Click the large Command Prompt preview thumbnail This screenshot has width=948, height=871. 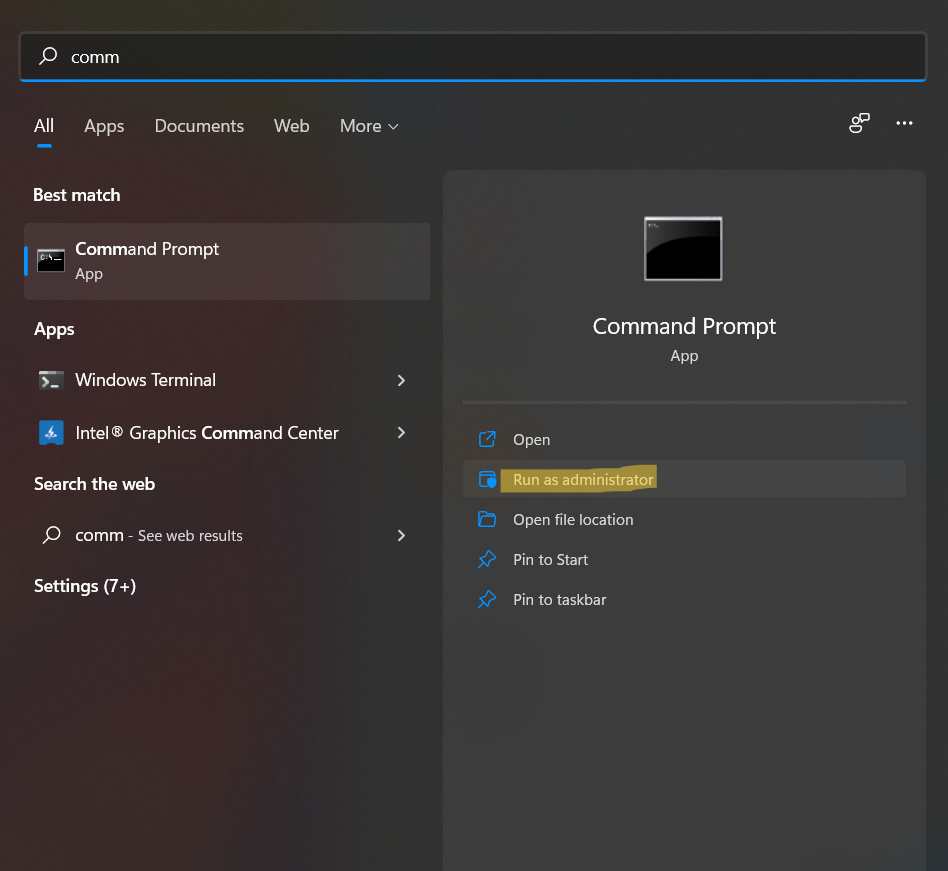coord(683,248)
